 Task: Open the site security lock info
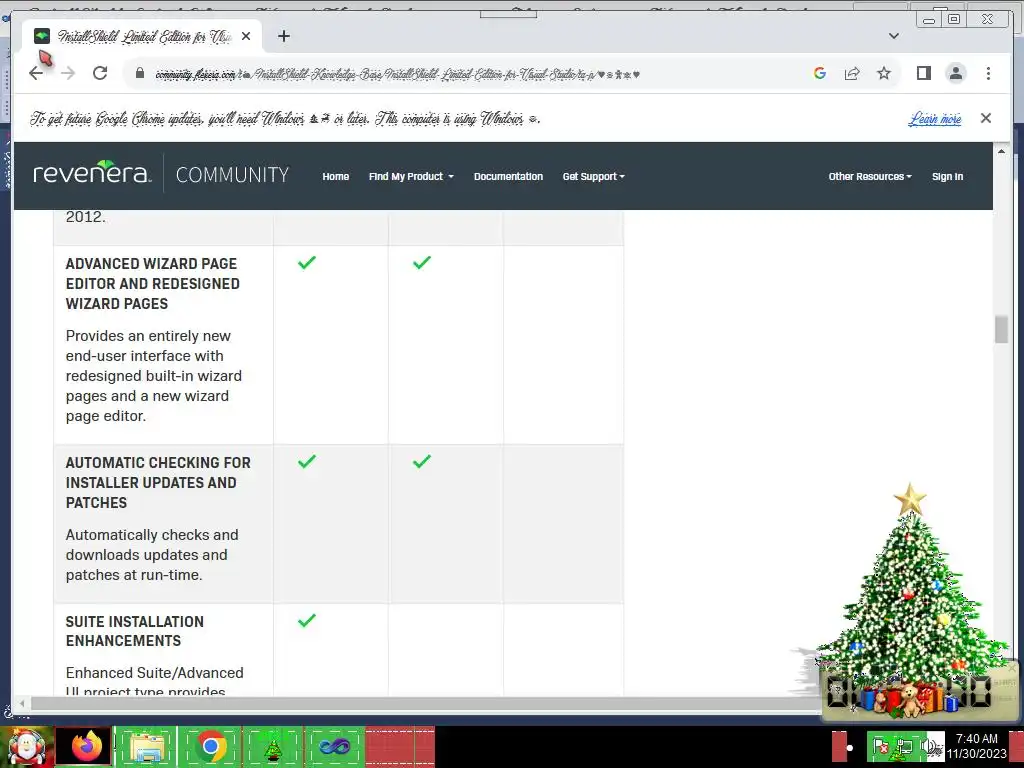(140, 73)
